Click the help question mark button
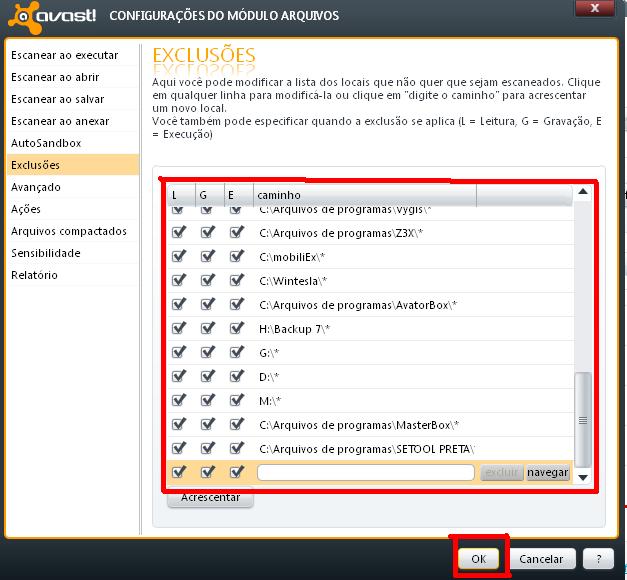The image size is (627, 580). coord(597,559)
